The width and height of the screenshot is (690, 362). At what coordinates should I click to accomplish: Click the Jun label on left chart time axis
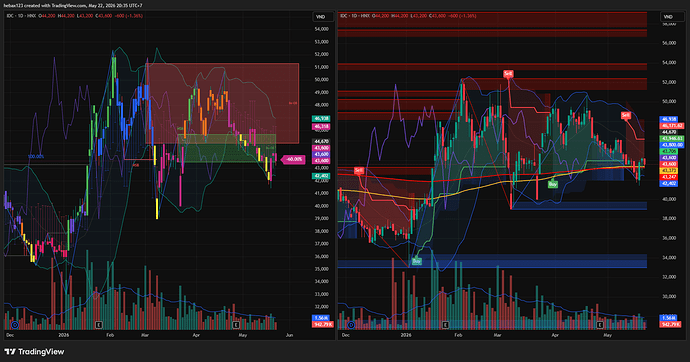[289, 335]
